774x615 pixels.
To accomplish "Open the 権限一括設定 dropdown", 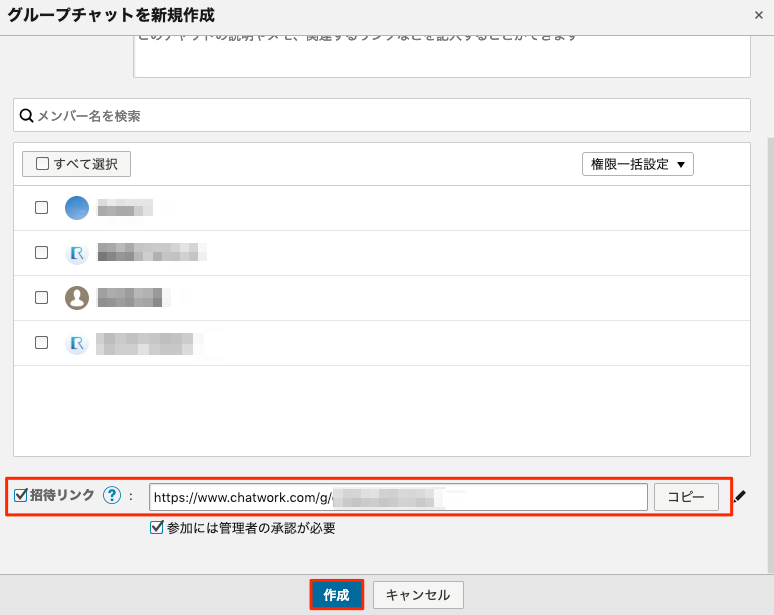I will [x=637, y=164].
